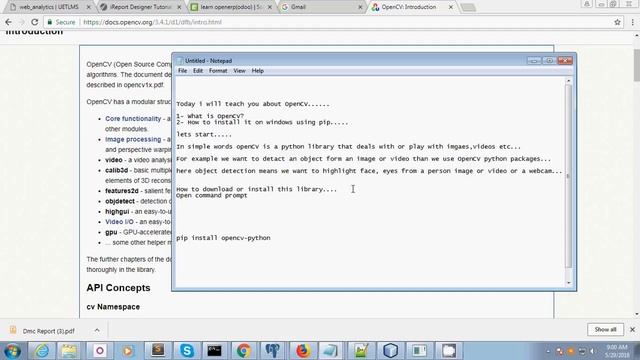Click the 'API Concepts' heading
Screen dimensions: 640x360
[118, 288]
